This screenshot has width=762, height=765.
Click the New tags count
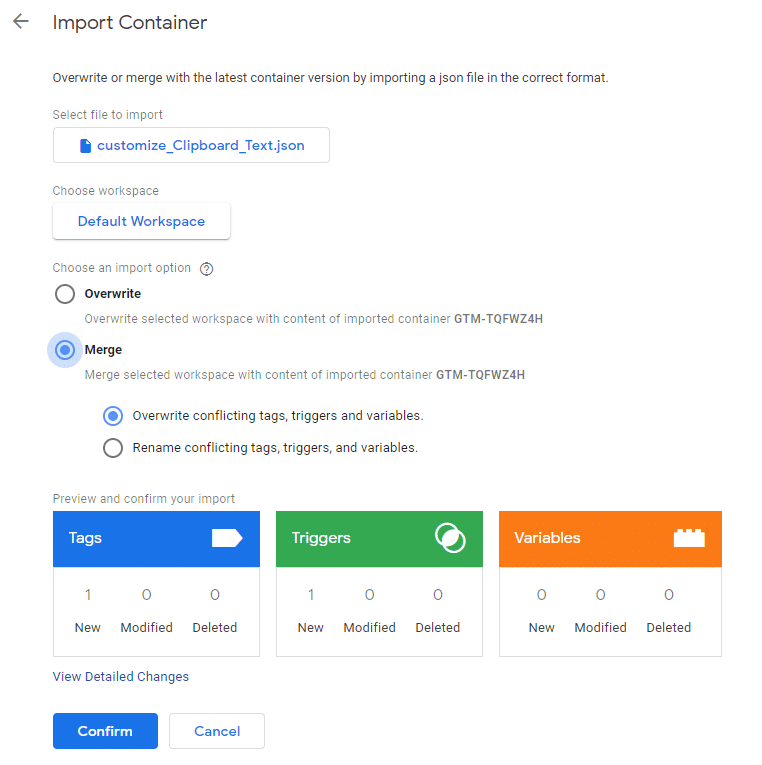point(87,595)
